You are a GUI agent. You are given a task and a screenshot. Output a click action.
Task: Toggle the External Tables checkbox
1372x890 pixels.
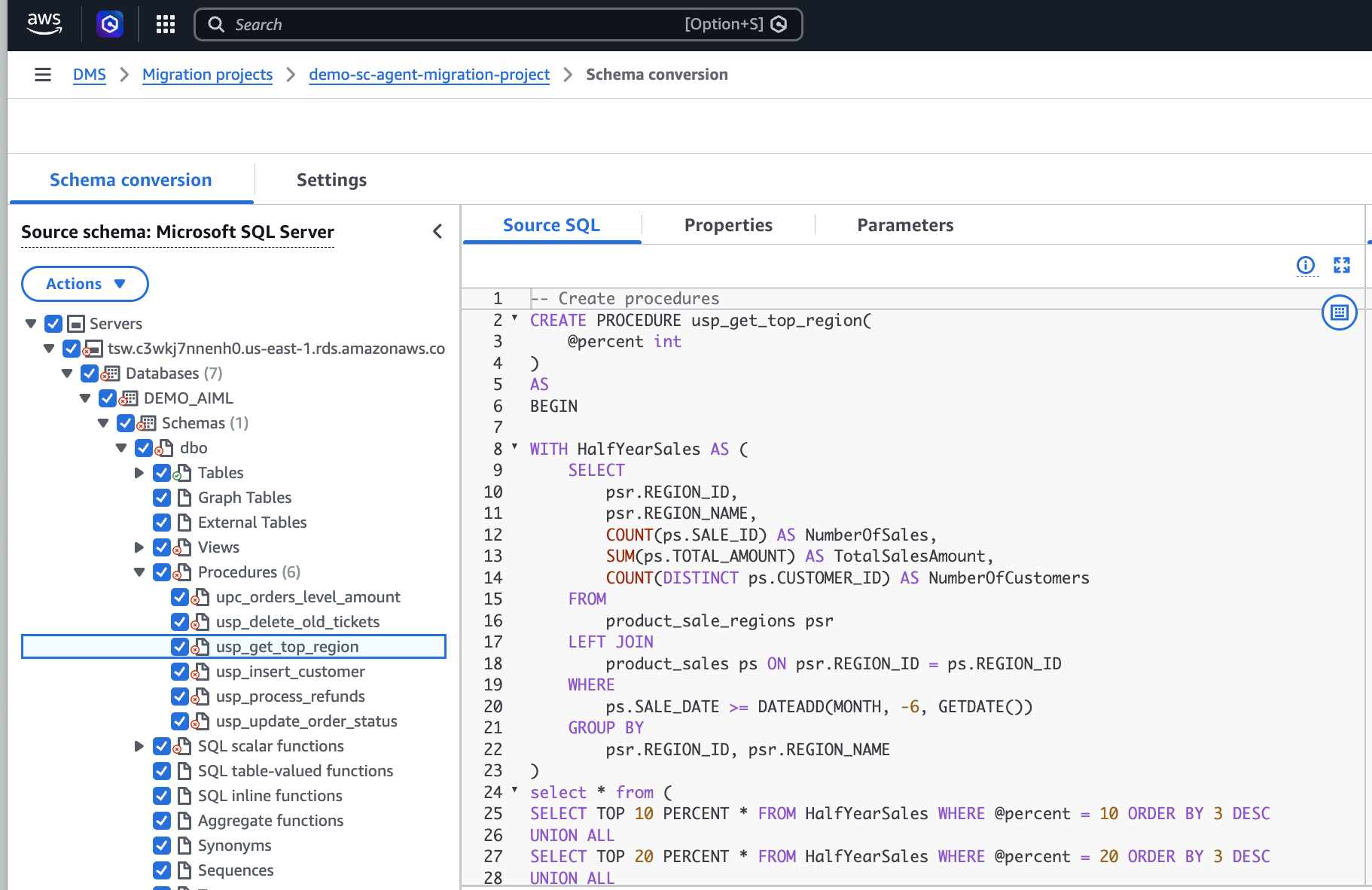pos(162,523)
